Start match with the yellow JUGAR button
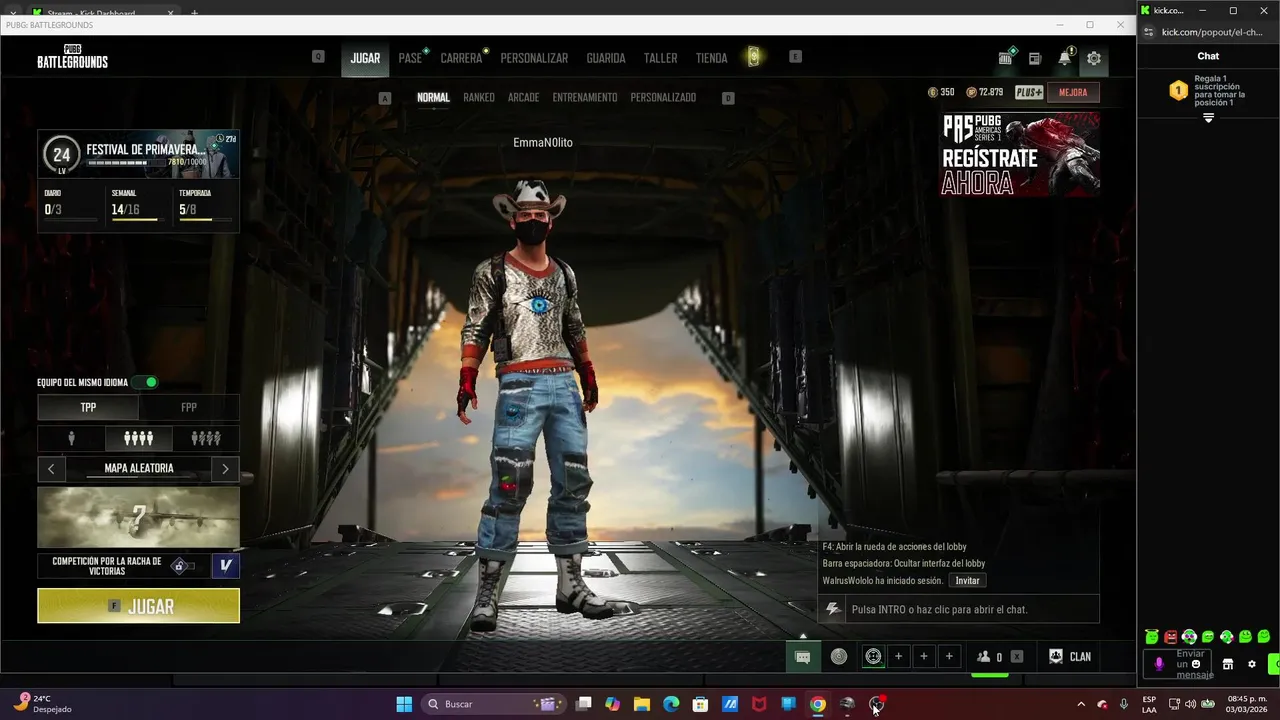 (138, 606)
